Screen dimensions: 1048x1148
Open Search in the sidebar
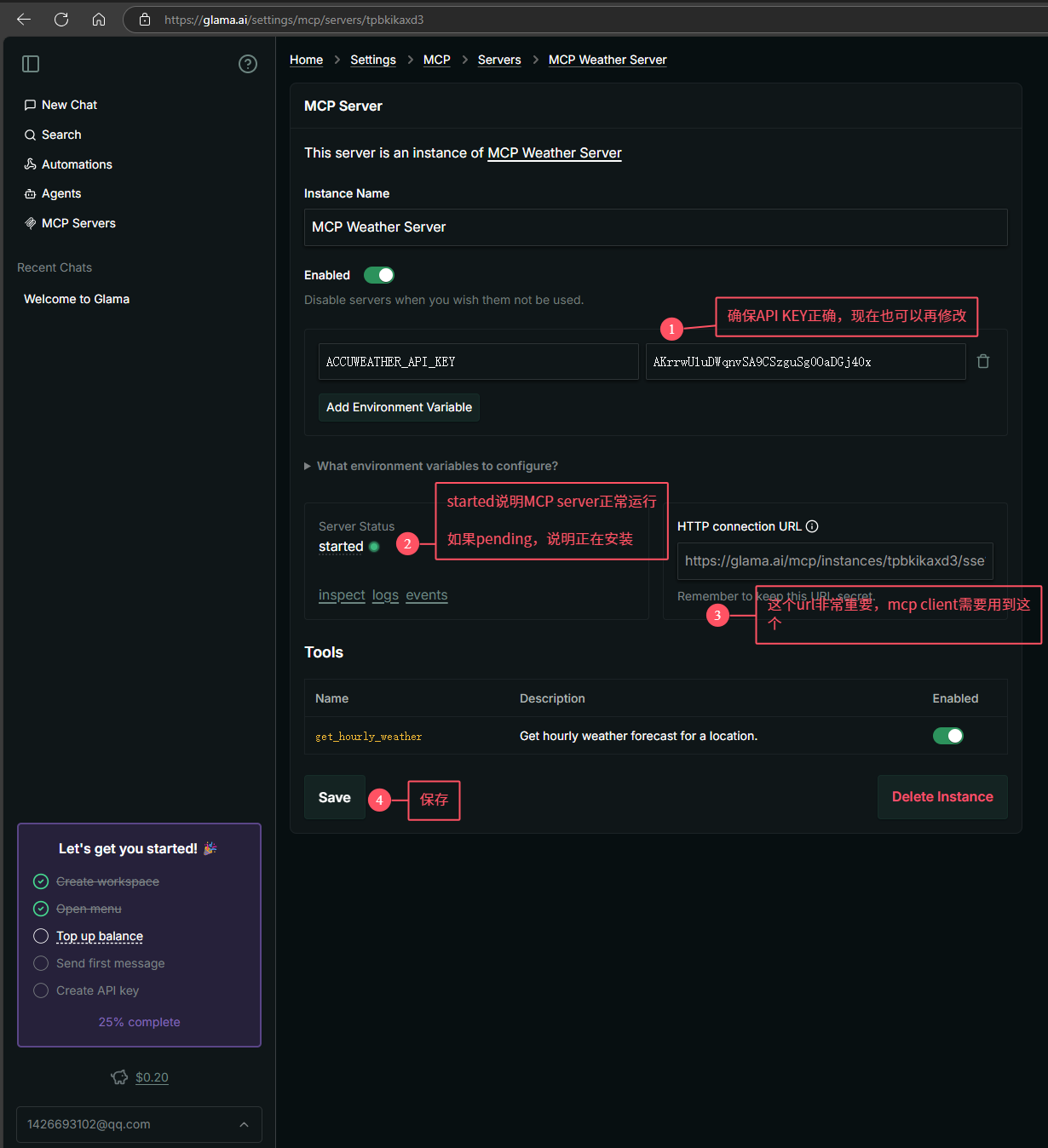click(x=53, y=135)
